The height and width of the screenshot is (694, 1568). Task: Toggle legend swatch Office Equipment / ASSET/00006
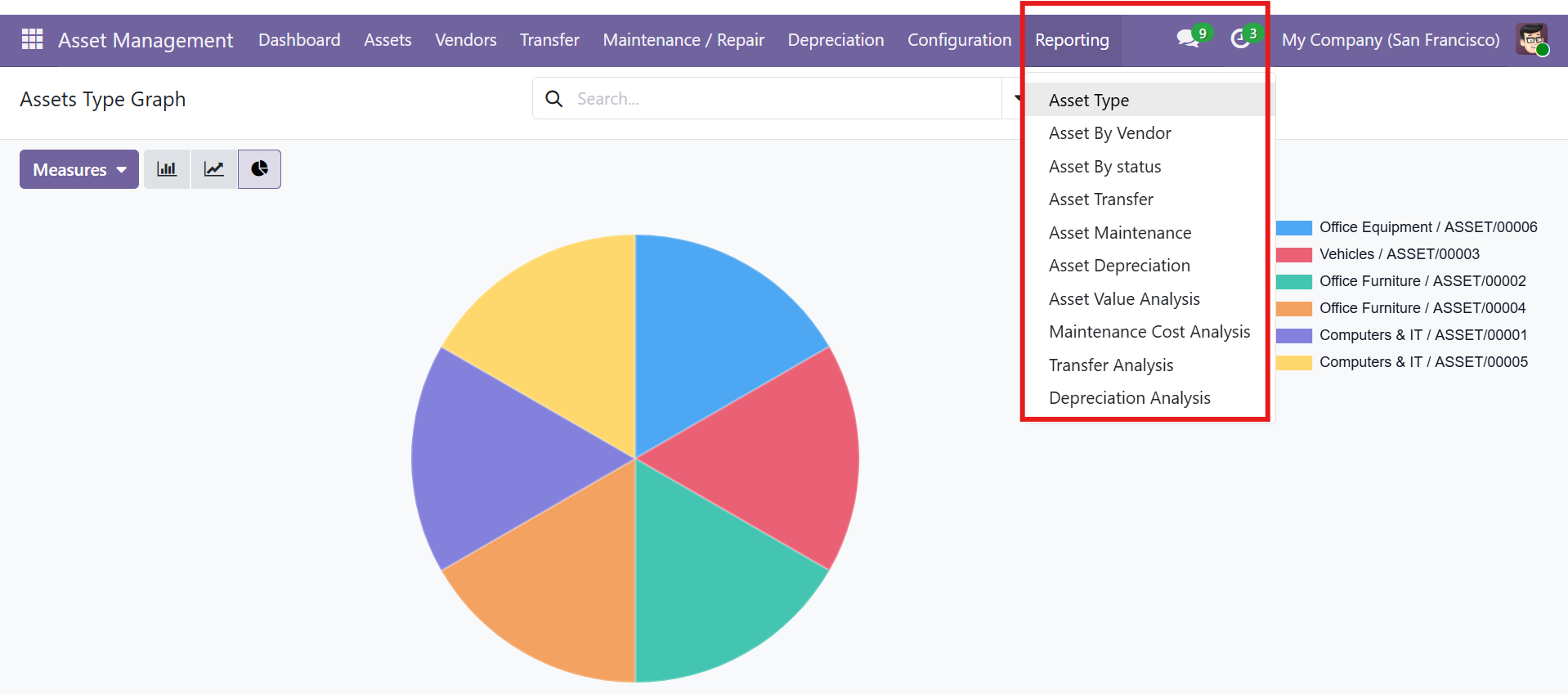tap(1294, 227)
